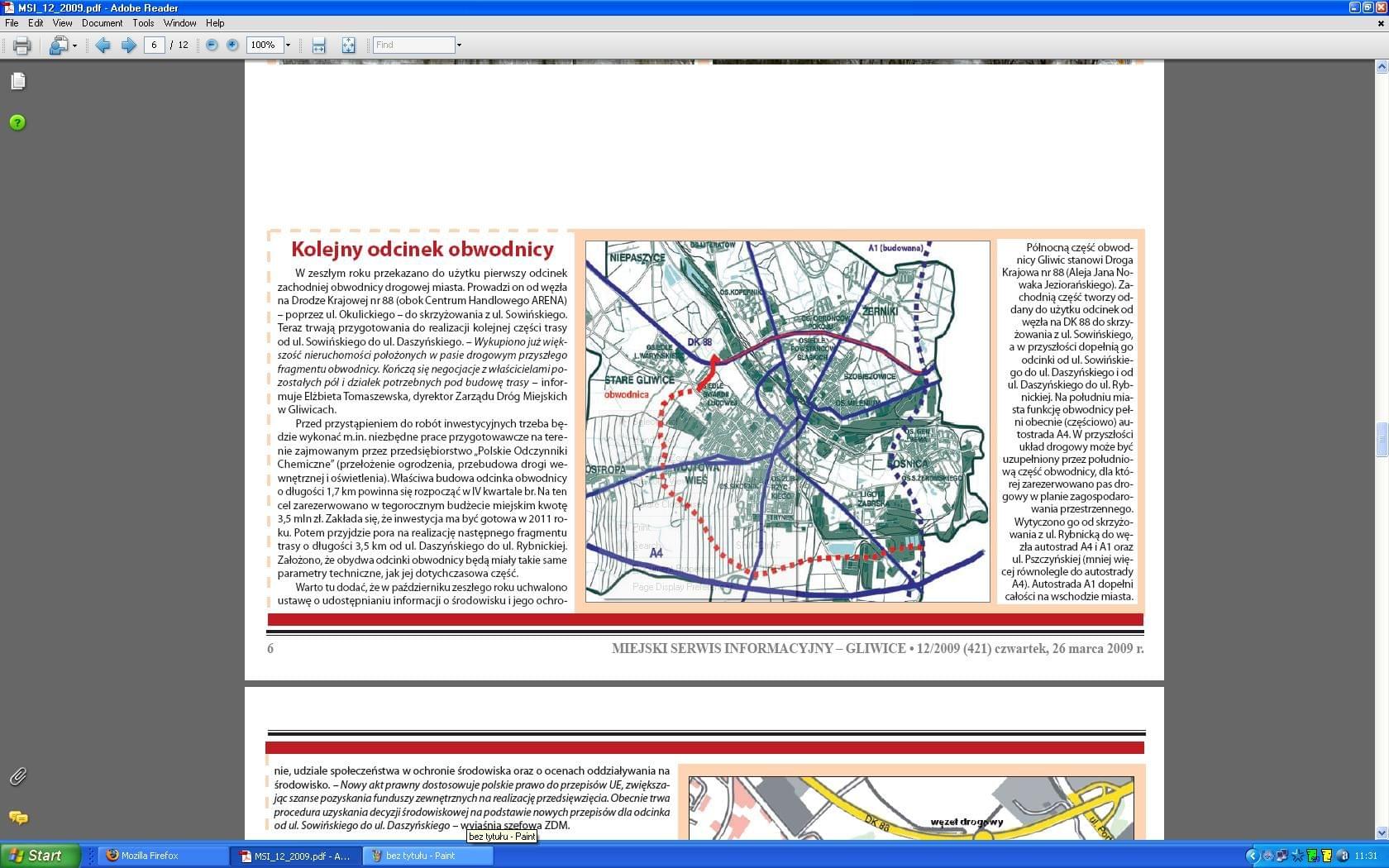The image size is (1389, 868).
Task: Zoom in with the plus button
Action: pyautogui.click(x=232, y=45)
